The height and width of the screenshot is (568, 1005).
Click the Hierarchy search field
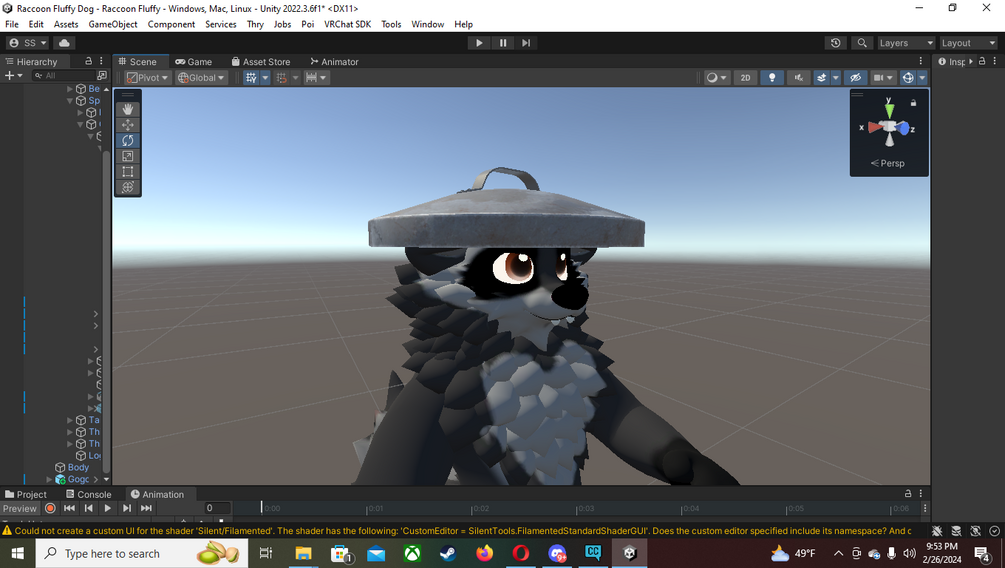[63, 76]
